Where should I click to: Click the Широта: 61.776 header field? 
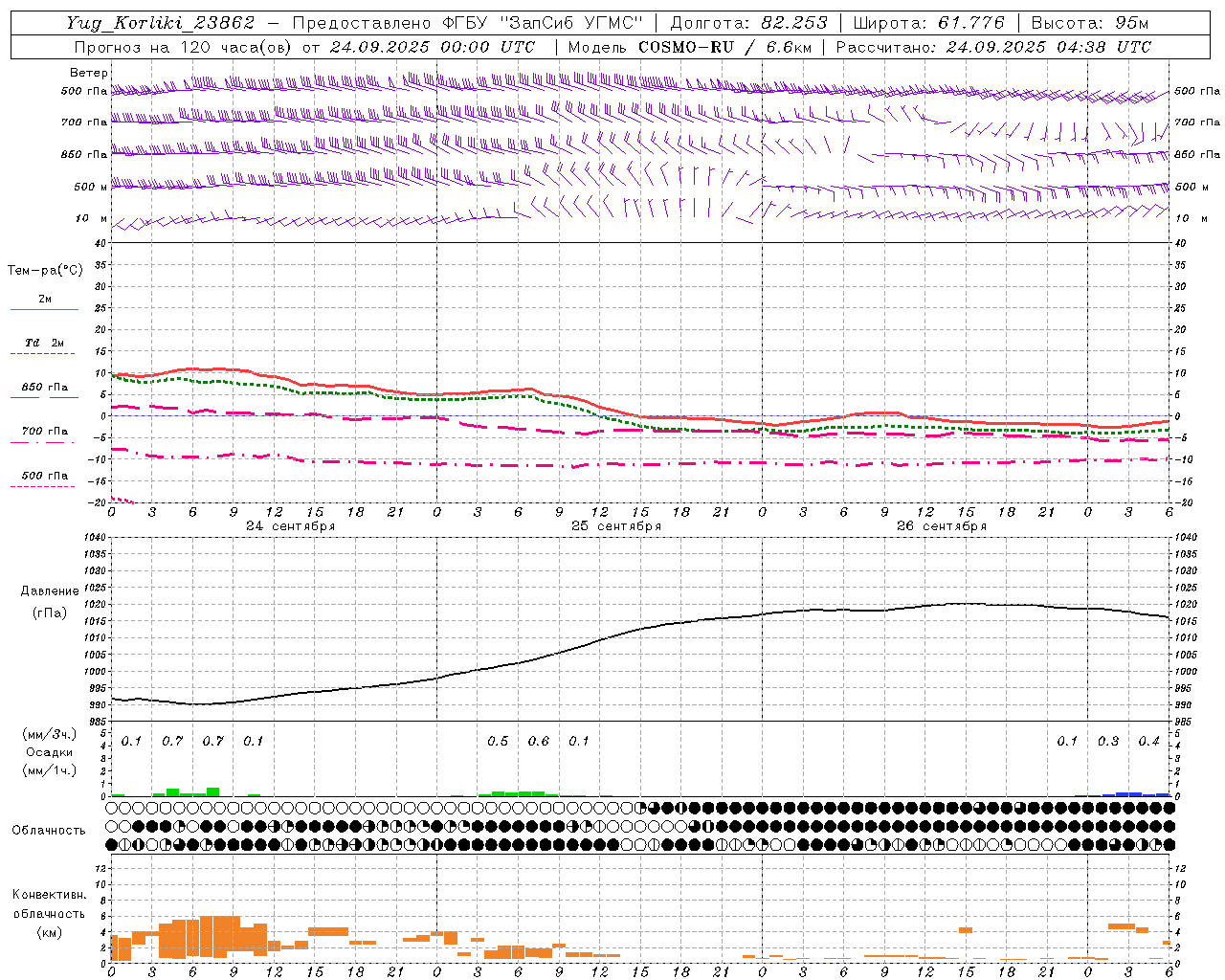click(928, 23)
